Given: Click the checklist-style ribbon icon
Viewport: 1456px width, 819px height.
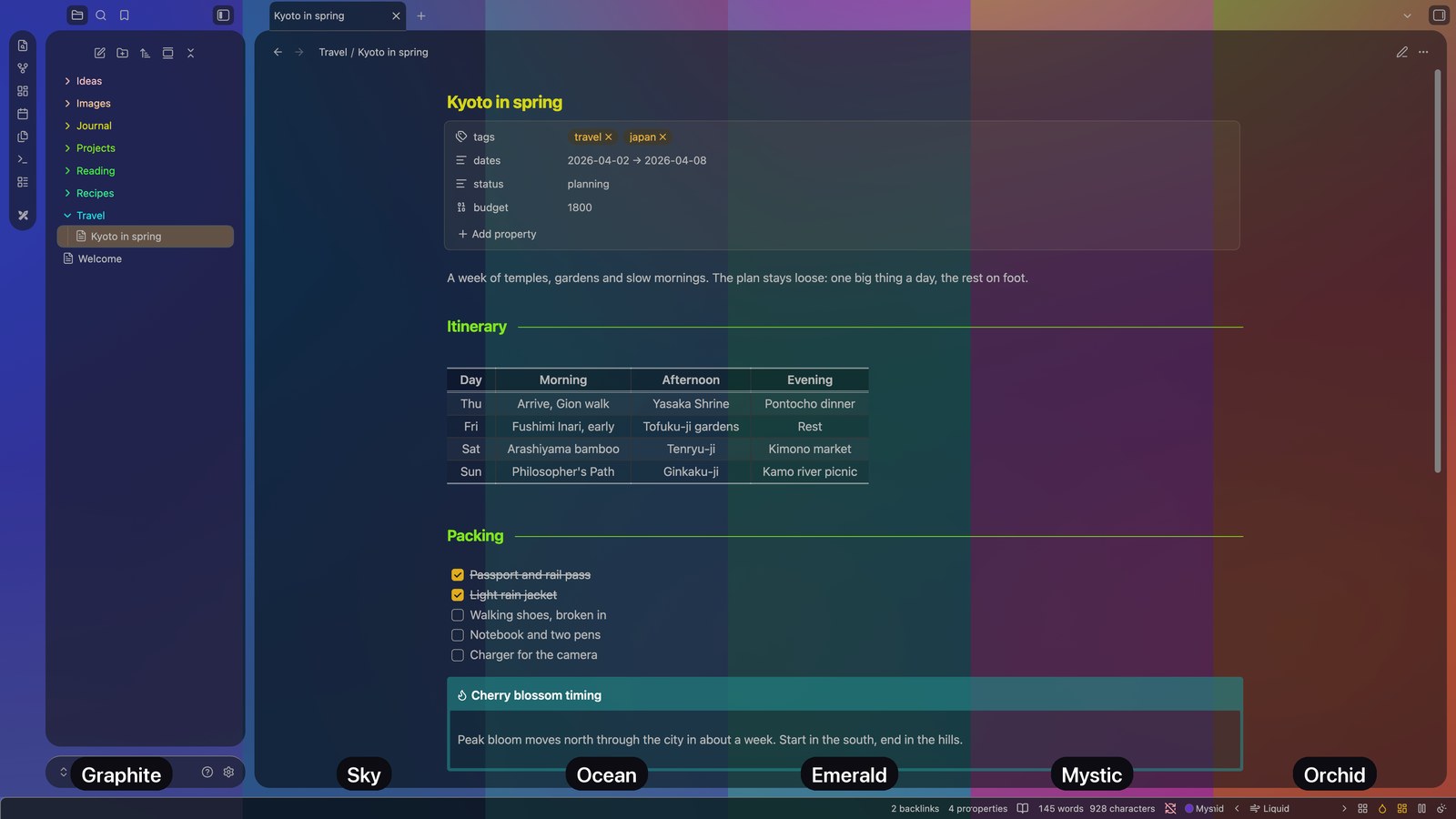Looking at the screenshot, I should (23, 182).
